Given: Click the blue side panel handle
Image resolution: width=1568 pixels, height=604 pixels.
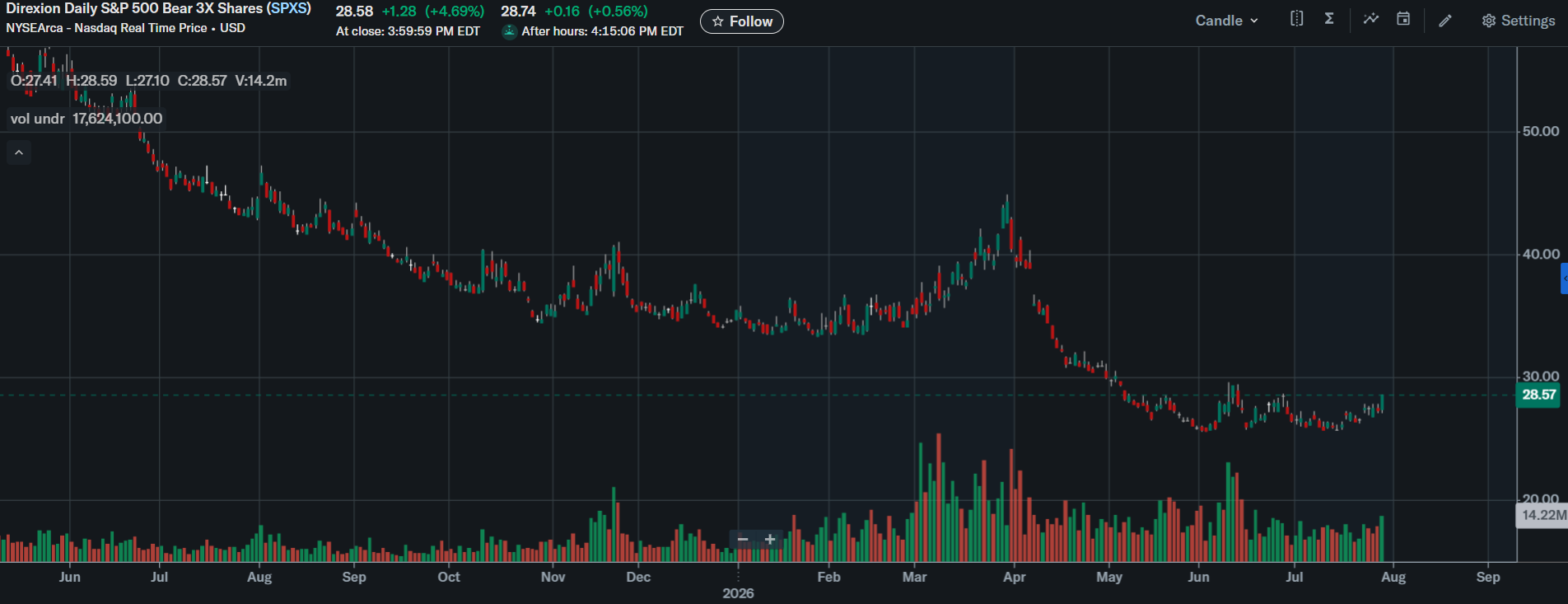Looking at the screenshot, I should pos(1564,279).
